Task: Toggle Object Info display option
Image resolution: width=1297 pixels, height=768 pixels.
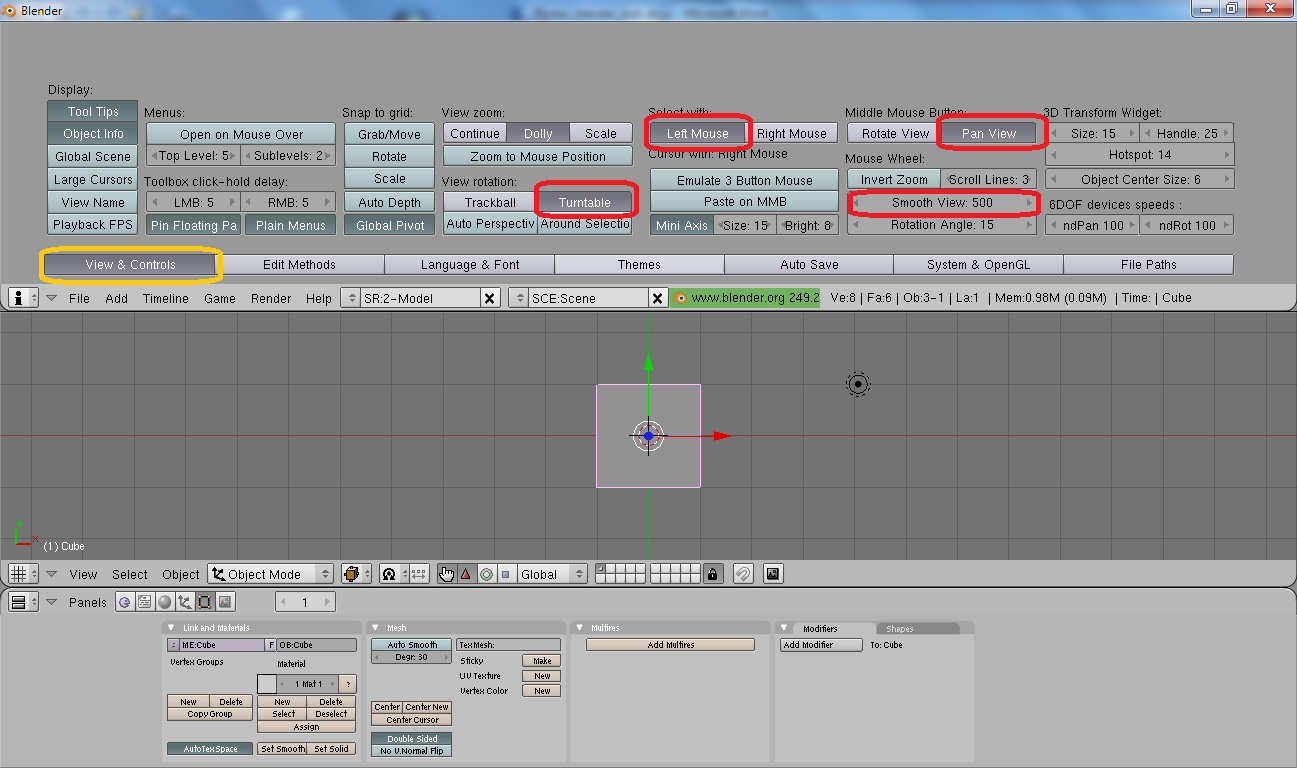Action: [93, 134]
